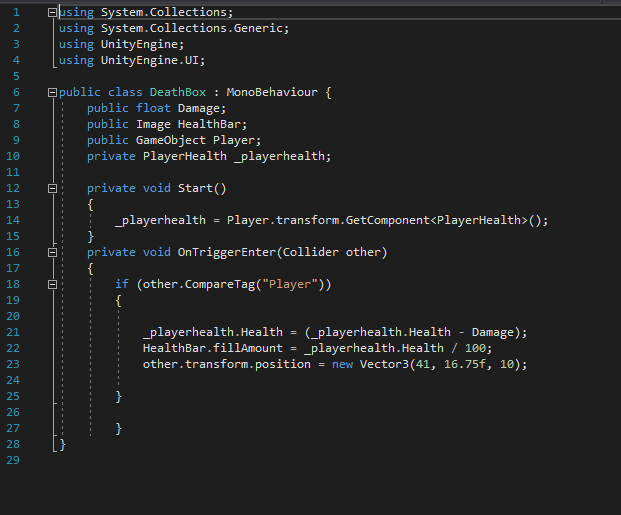Collapse the DeathBox class on line 6

pos(52,93)
